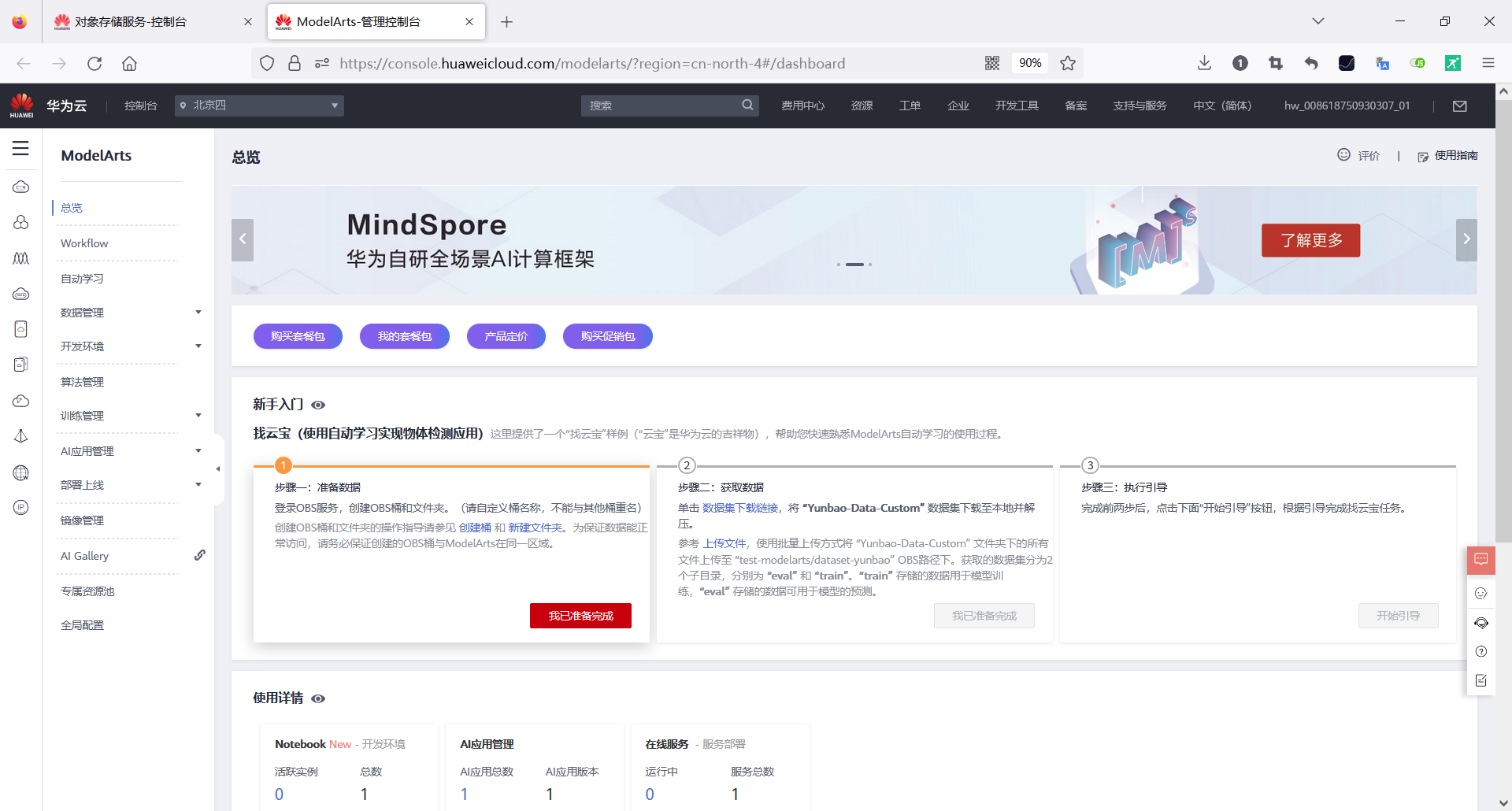This screenshot has width=1512, height=811.
Task: Open the floating feedback chat icon
Action: tap(1481, 560)
